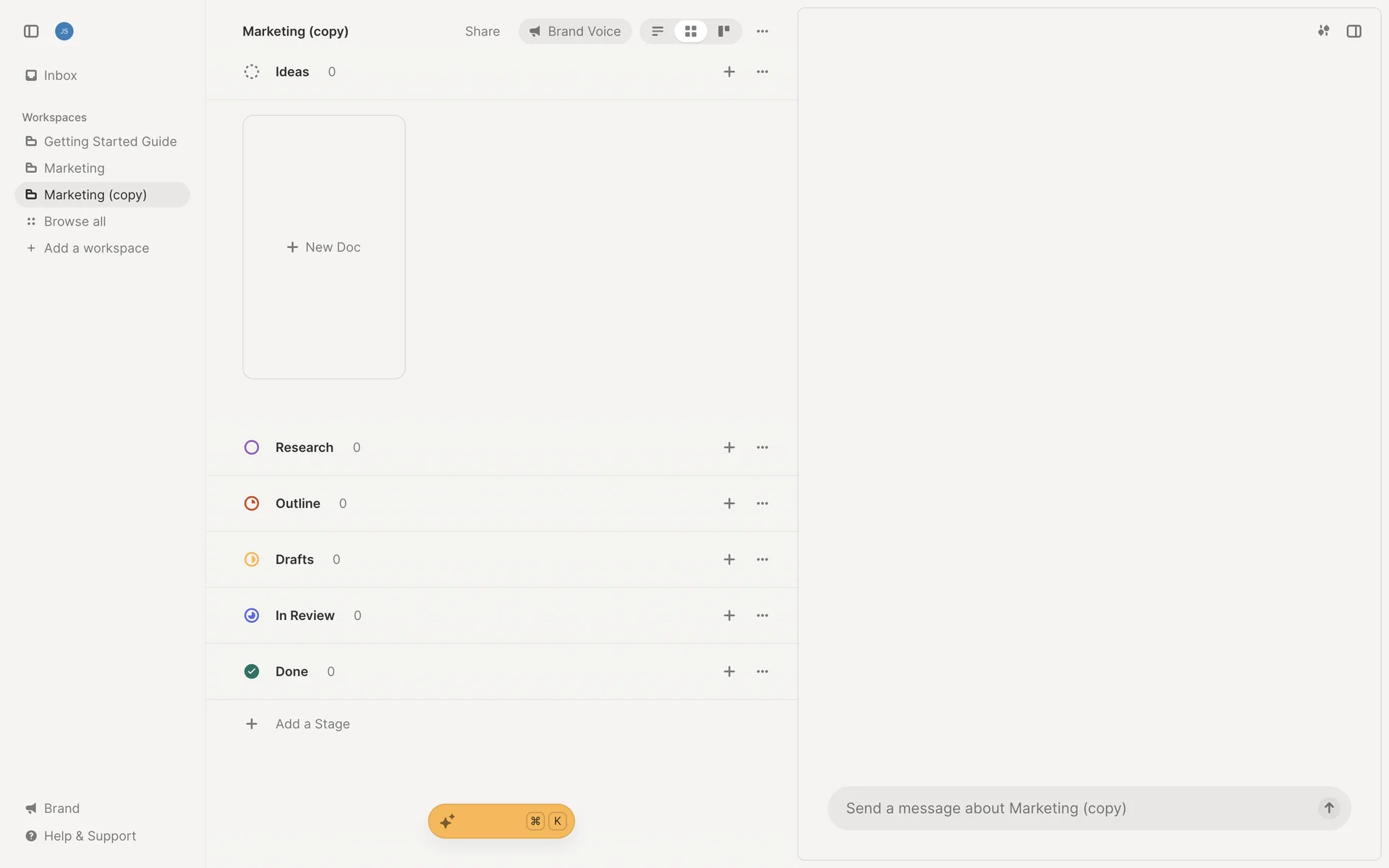1389x868 pixels.
Task: Open Research stage options menu
Action: click(763, 448)
